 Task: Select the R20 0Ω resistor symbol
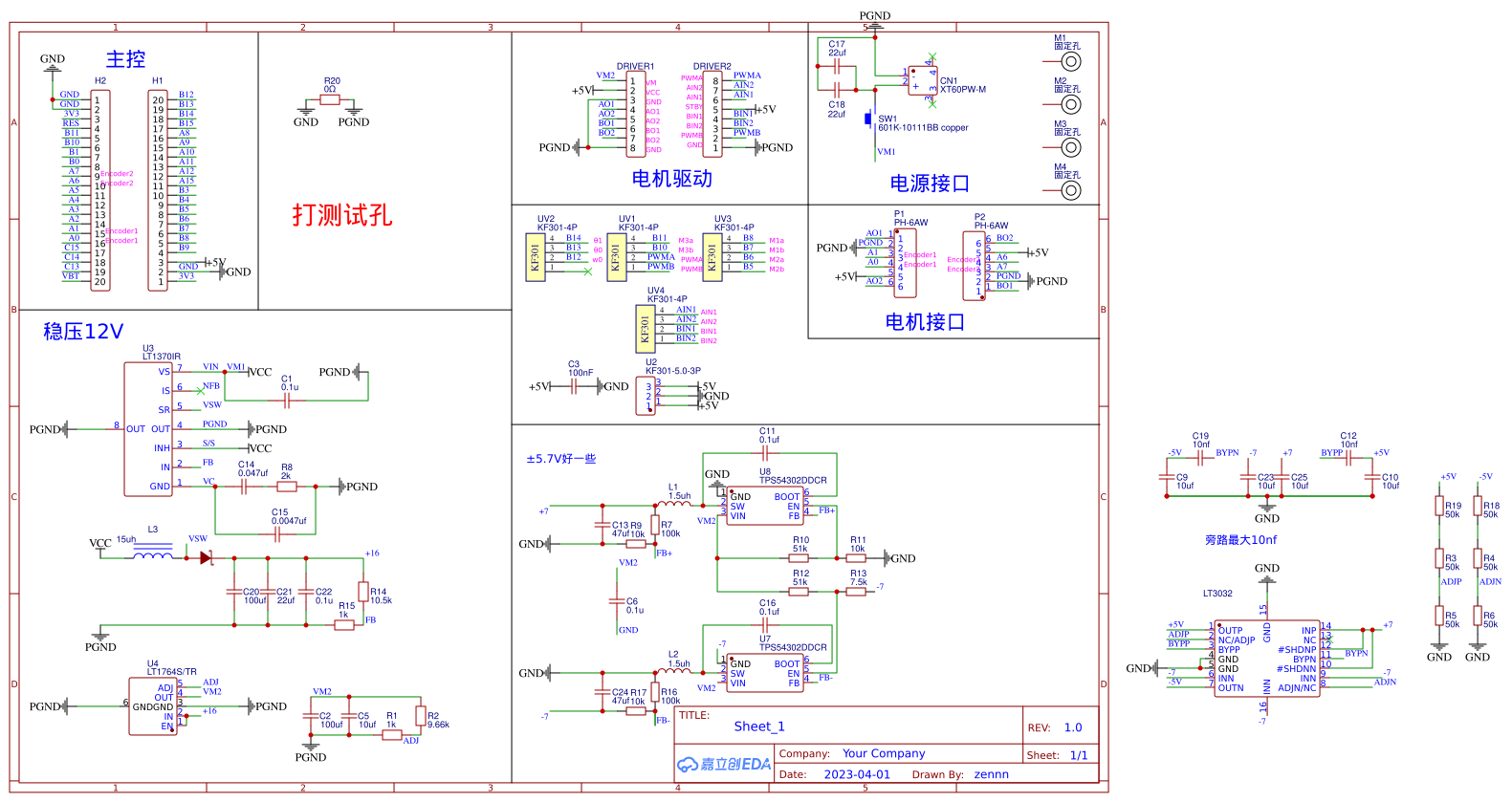[330, 99]
